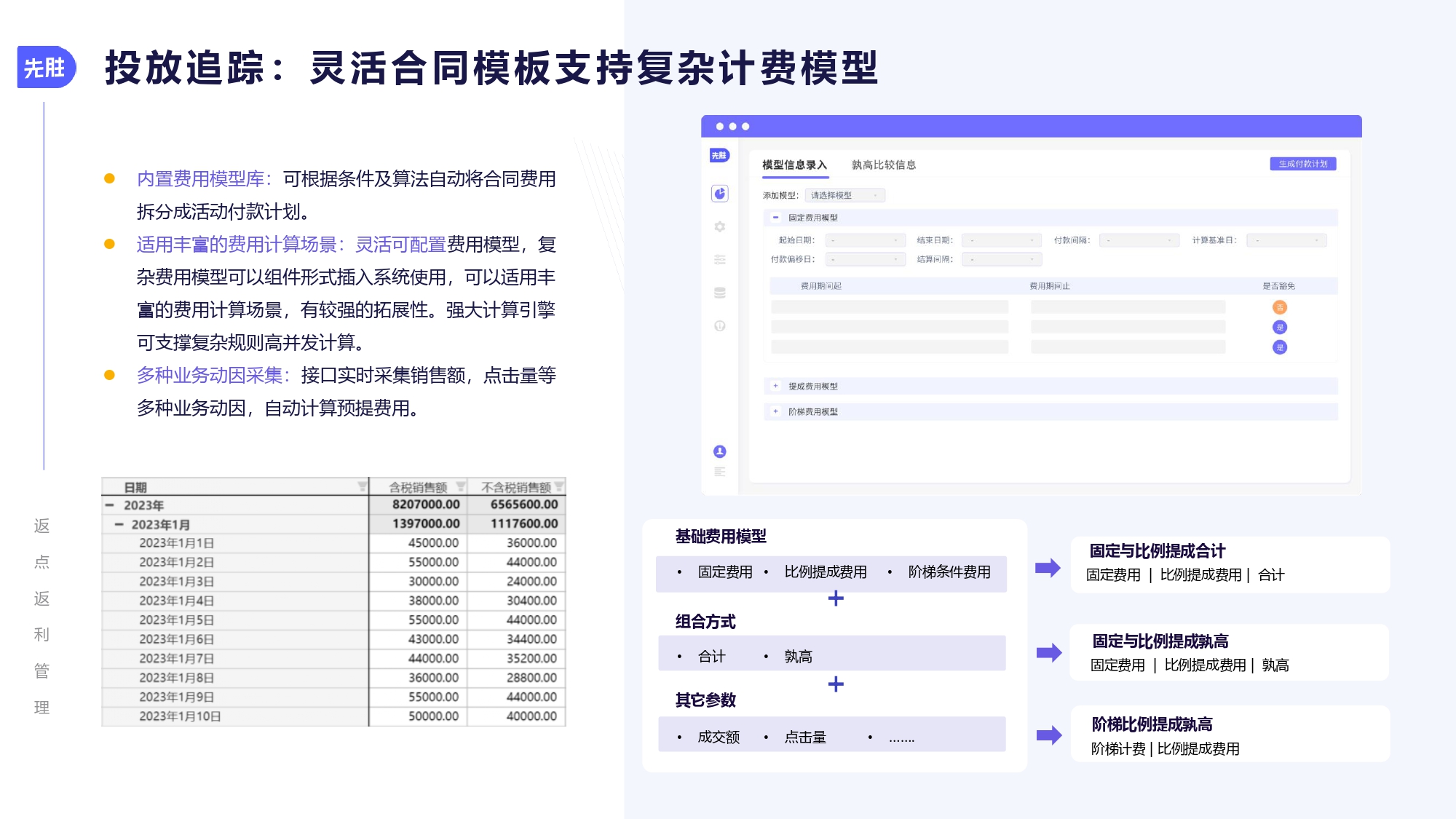This screenshot has width=1456, height=819.
Task: Click the 是否豁免 column header
Action: [1279, 286]
